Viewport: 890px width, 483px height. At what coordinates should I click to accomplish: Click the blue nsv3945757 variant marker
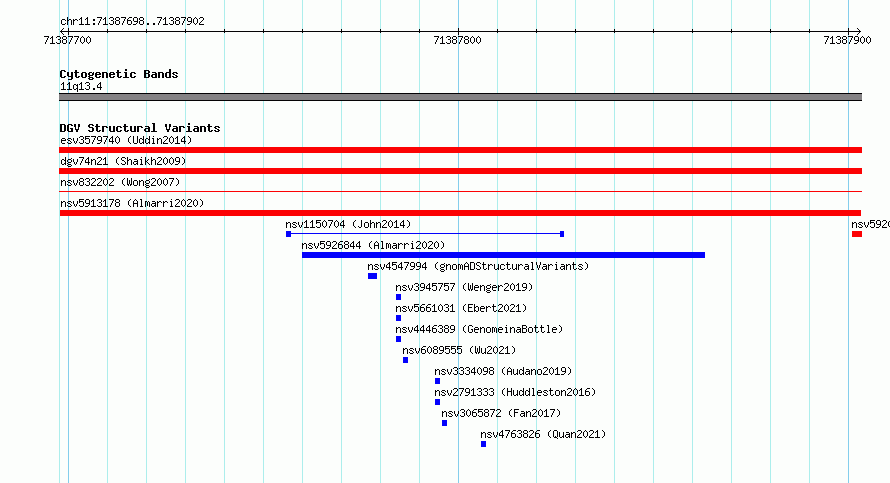(x=398, y=297)
